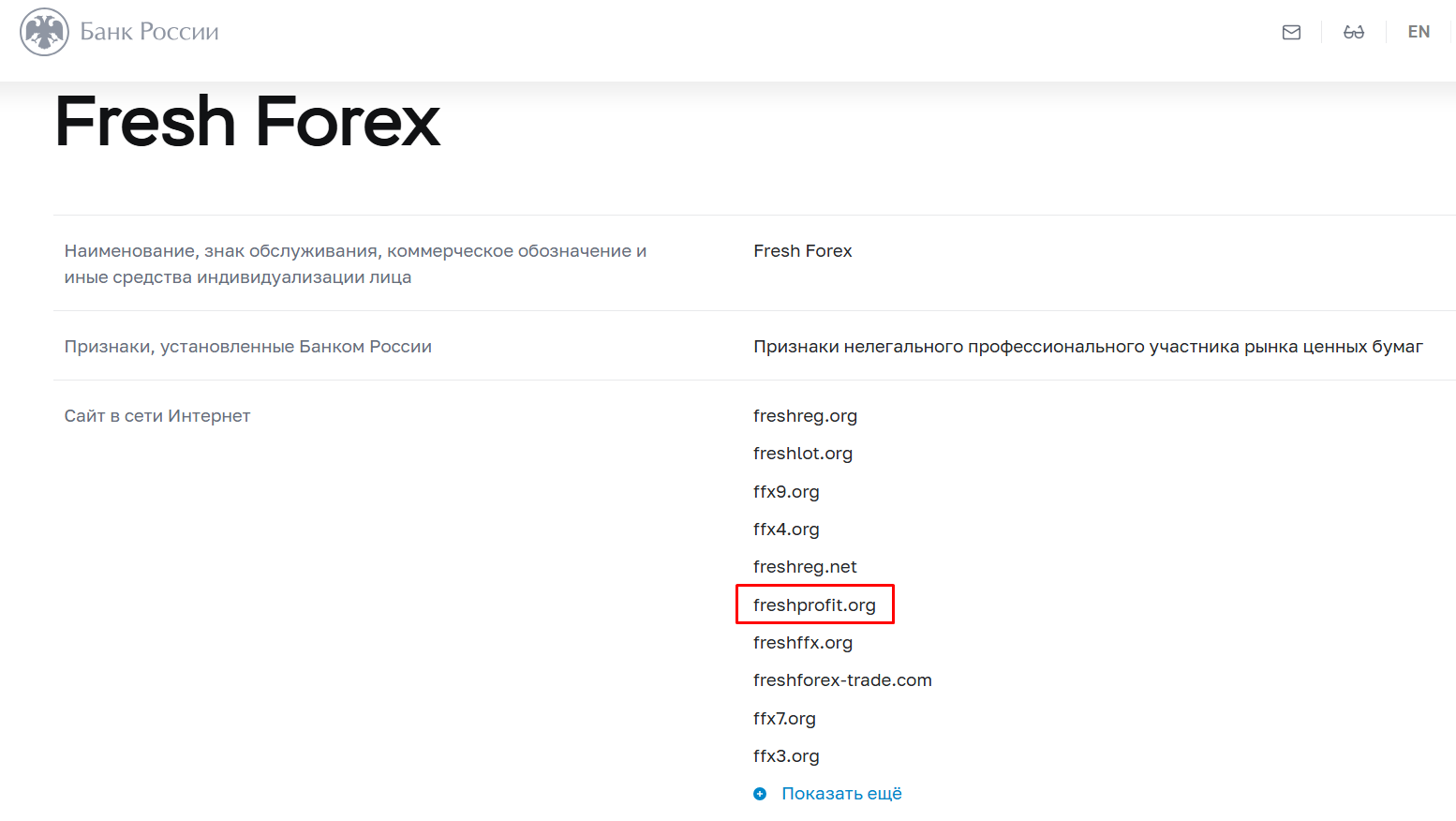Screen dimensions: 1456x821
Task: Open the mail envelope icon
Action: pyautogui.click(x=1291, y=32)
